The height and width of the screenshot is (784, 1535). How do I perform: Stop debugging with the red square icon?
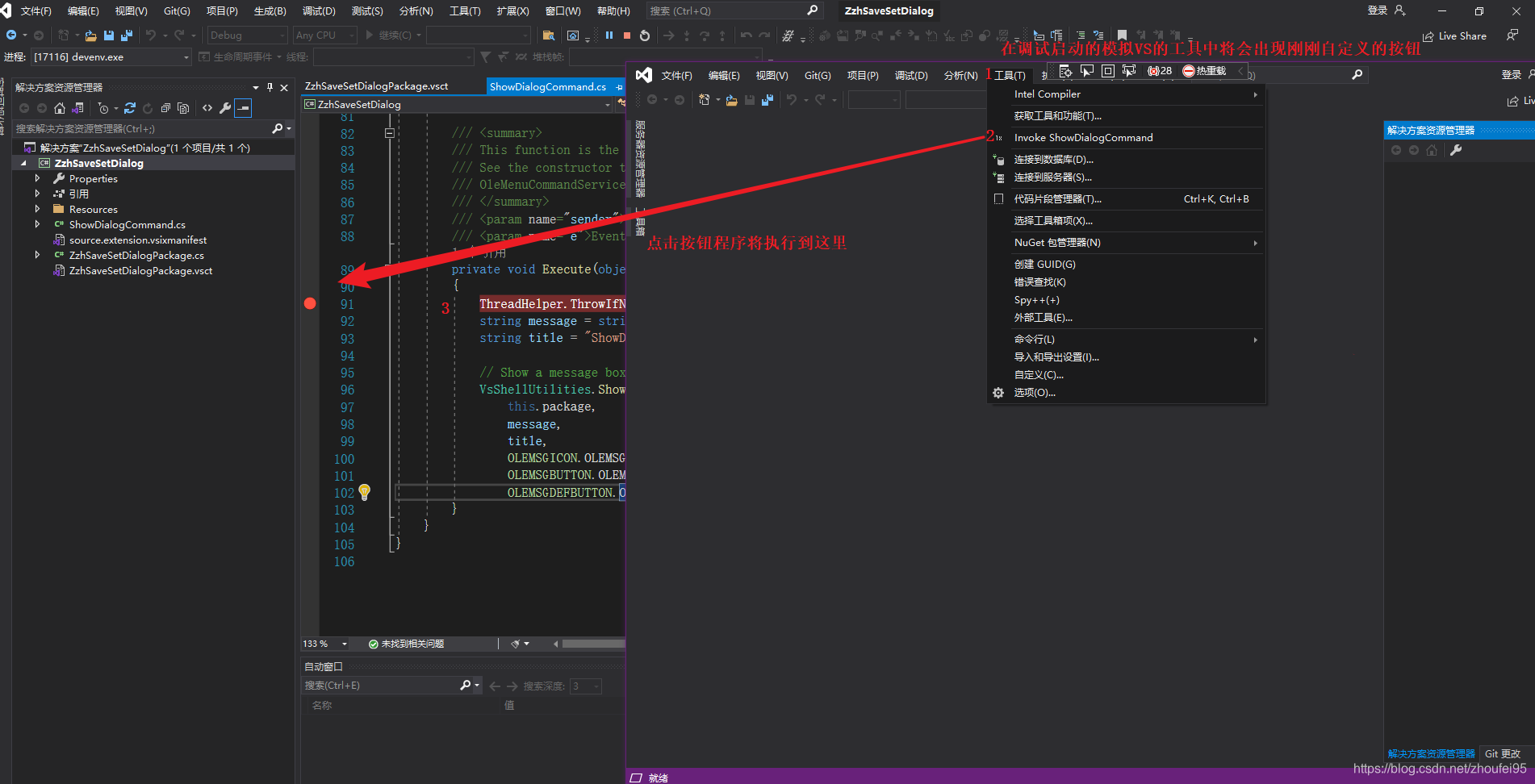click(627, 35)
